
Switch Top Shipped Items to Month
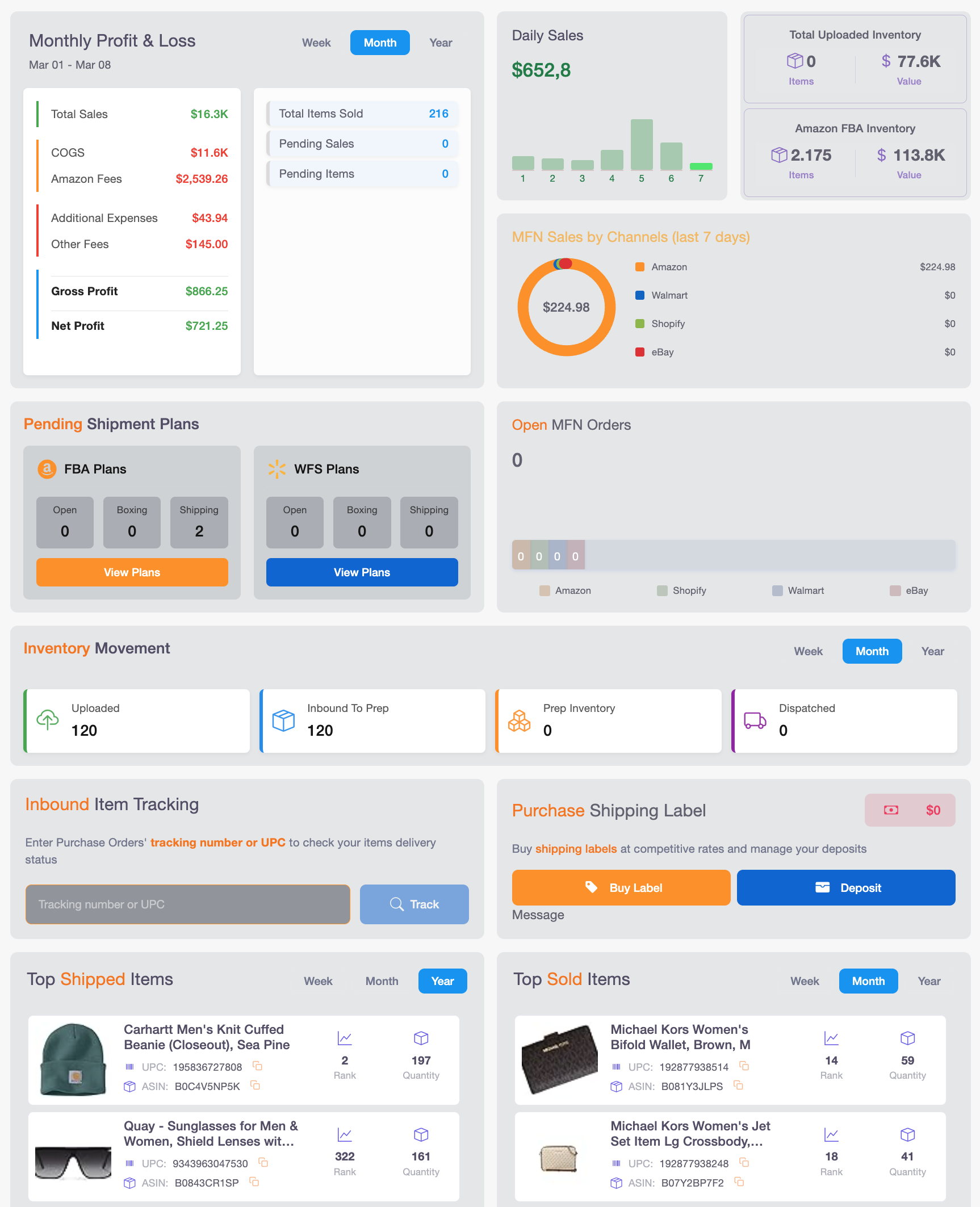pos(382,981)
